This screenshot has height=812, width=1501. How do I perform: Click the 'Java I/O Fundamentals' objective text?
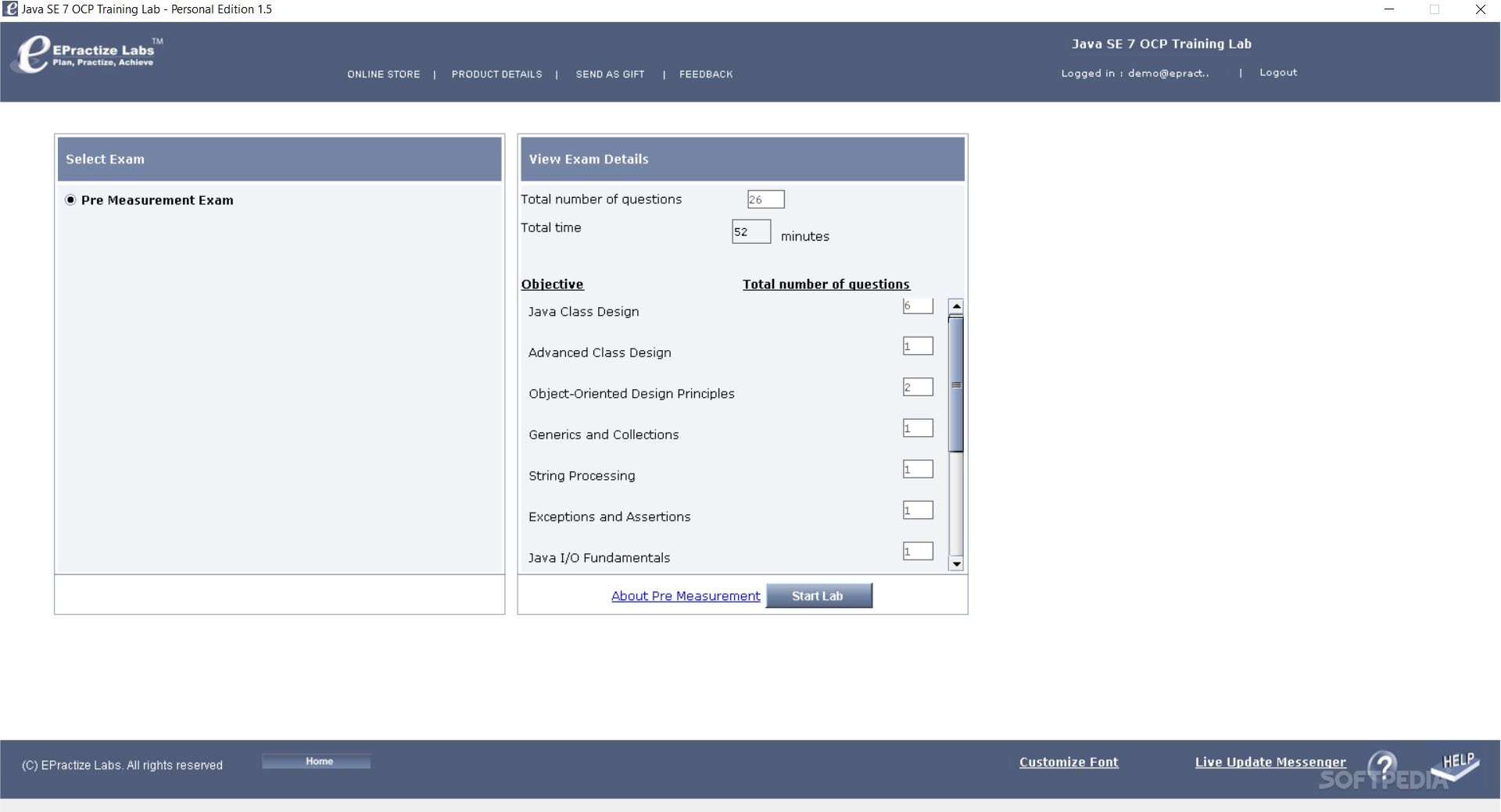point(599,558)
